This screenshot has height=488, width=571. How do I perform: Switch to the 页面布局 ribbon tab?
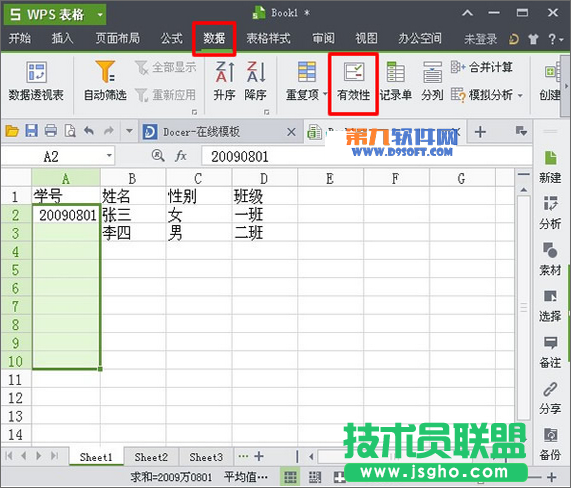point(118,38)
